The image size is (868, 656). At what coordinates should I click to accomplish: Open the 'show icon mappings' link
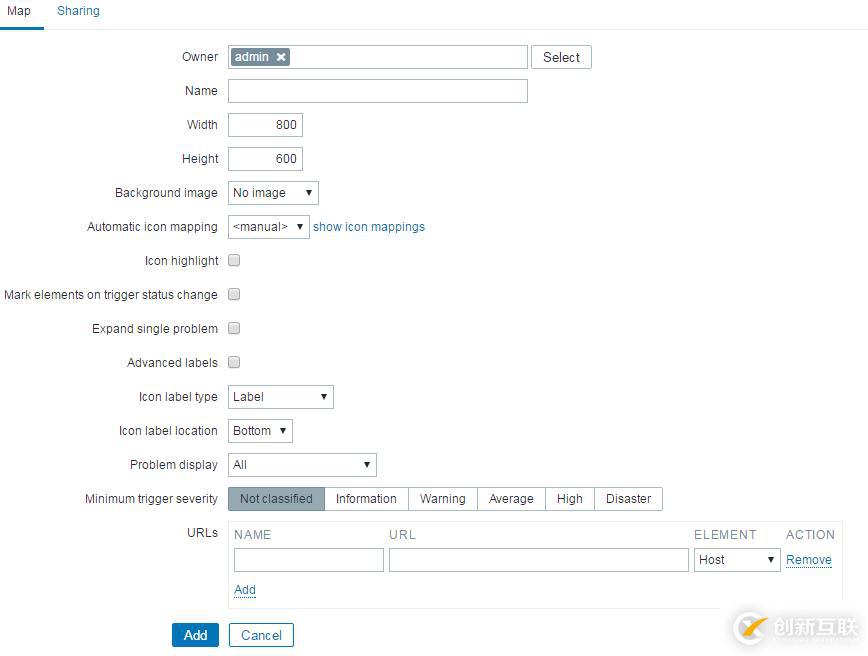pos(369,227)
